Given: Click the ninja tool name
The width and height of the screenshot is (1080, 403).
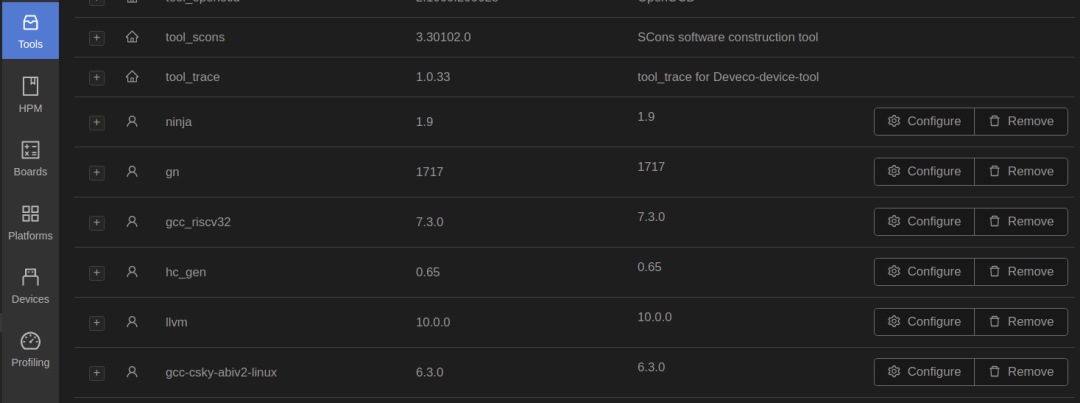Looking at the screenshot, I should click(178, 122).
